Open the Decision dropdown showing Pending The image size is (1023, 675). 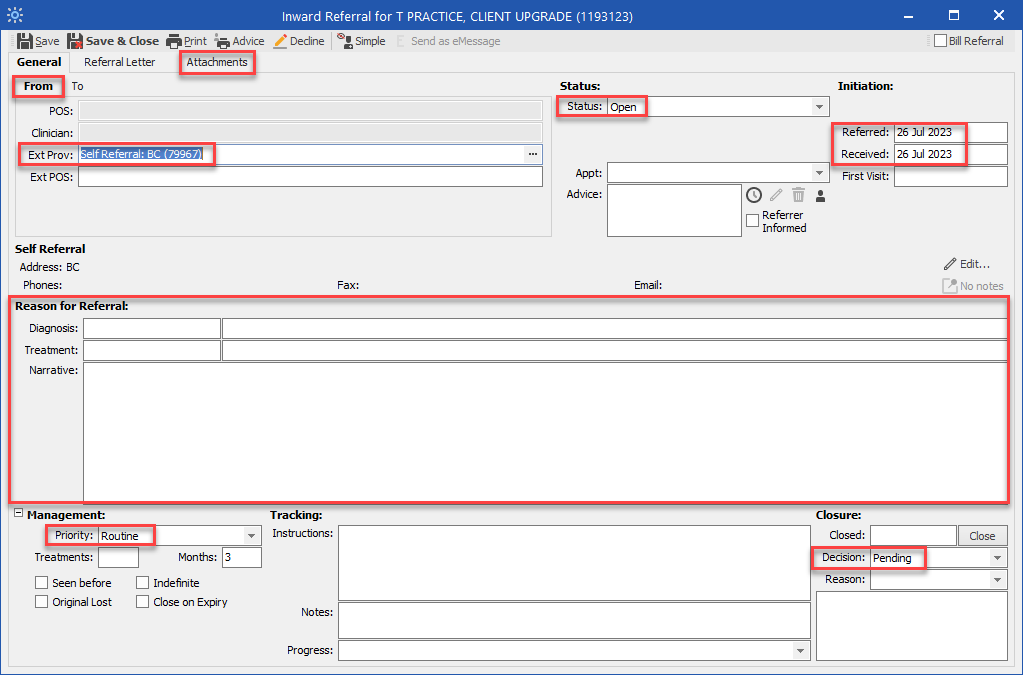997,558
